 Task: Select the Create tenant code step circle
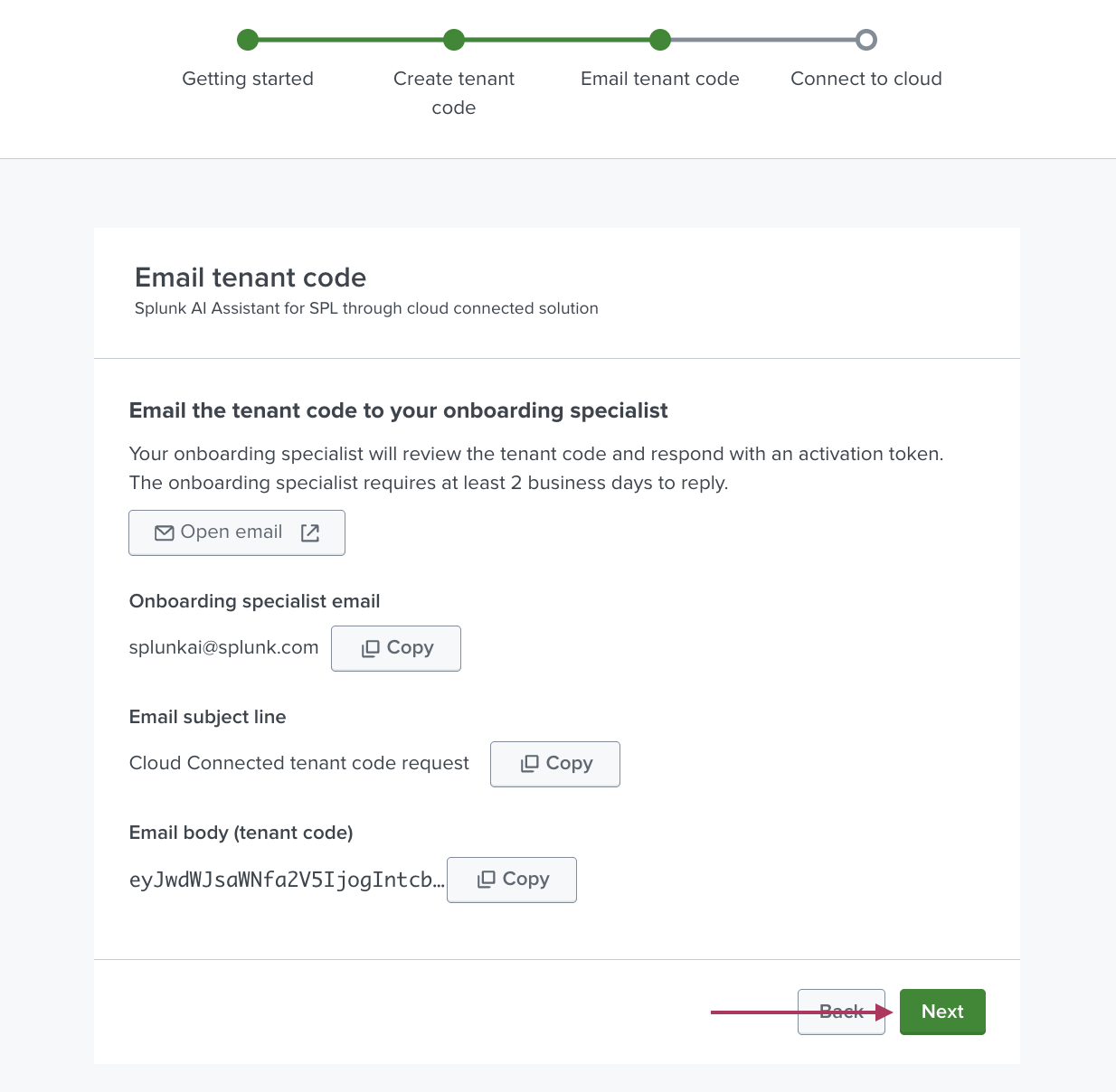454,40
